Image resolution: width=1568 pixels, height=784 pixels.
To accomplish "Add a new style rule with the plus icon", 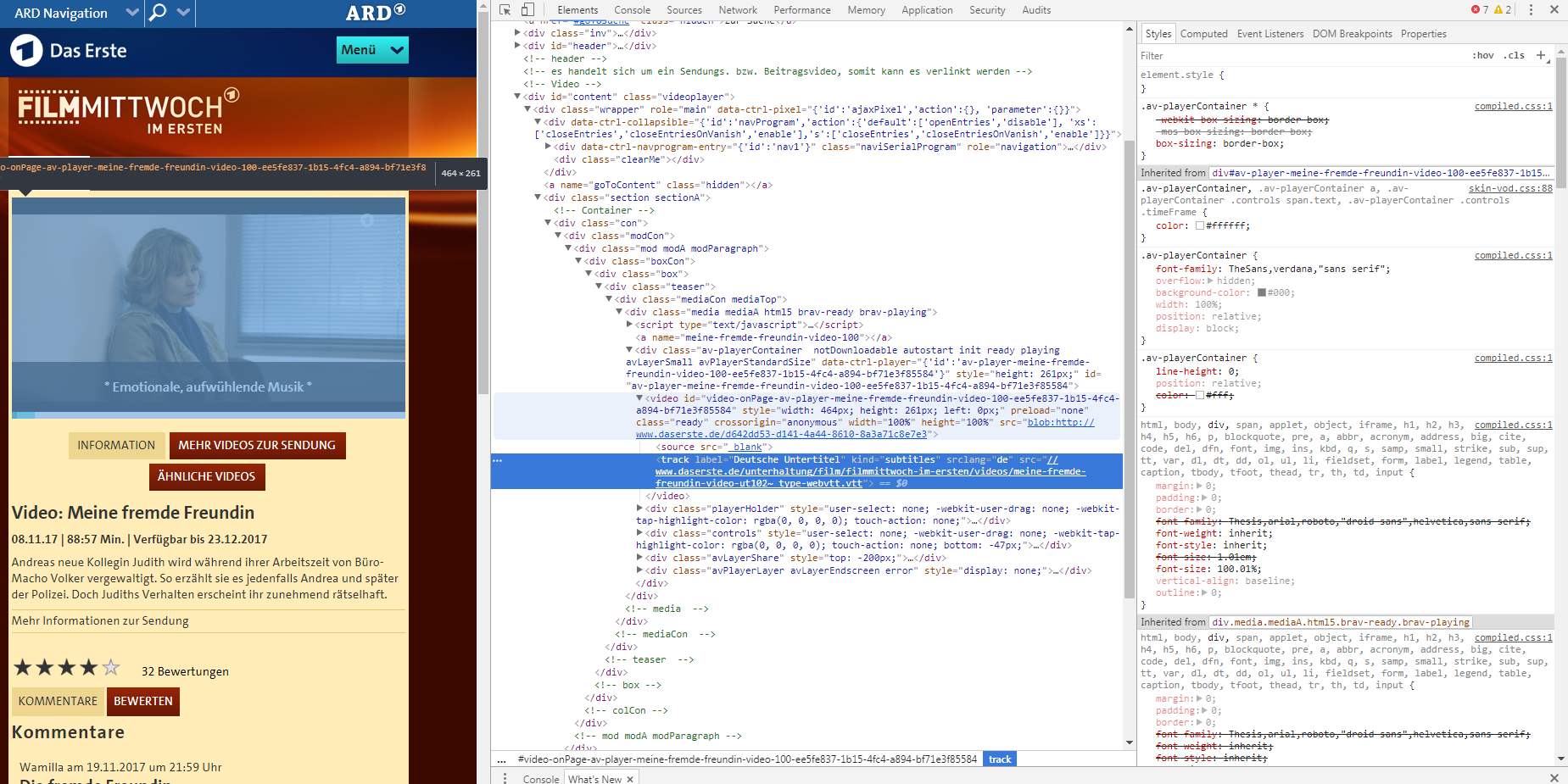I will coord(1541,55).
